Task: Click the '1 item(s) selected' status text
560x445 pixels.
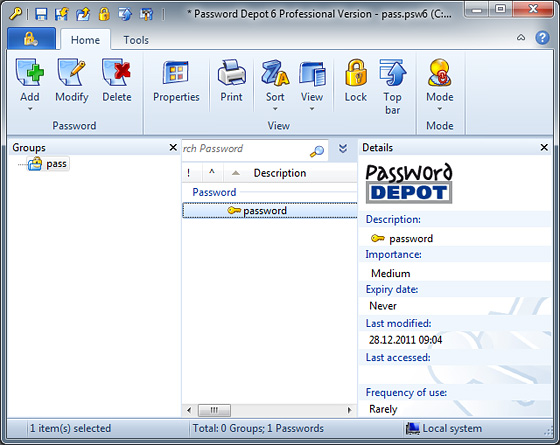Action: [70, 428]
